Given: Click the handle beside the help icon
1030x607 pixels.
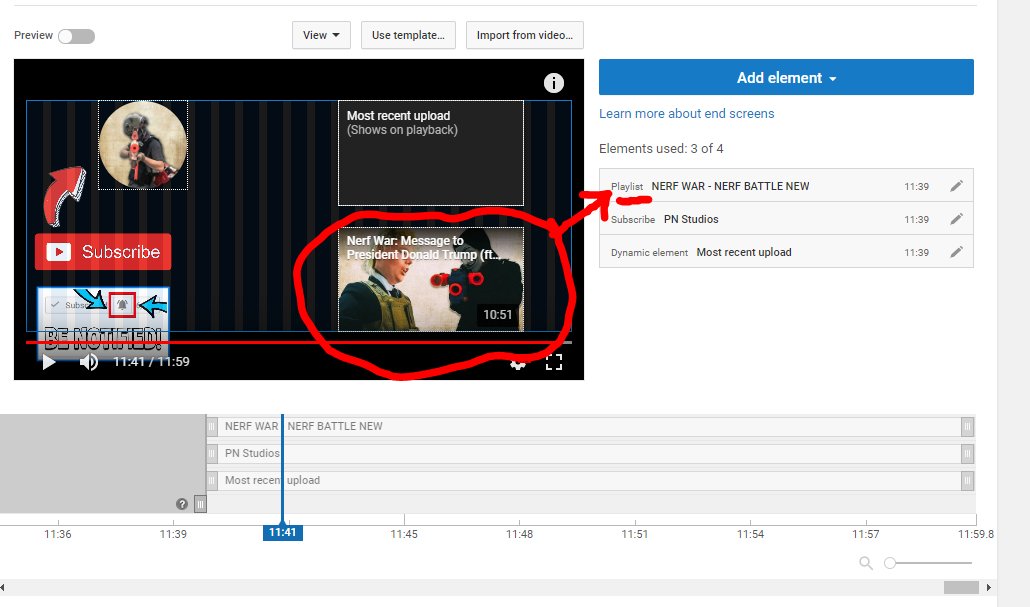Looking at the screenshot, I should click(x=200, y=504).
